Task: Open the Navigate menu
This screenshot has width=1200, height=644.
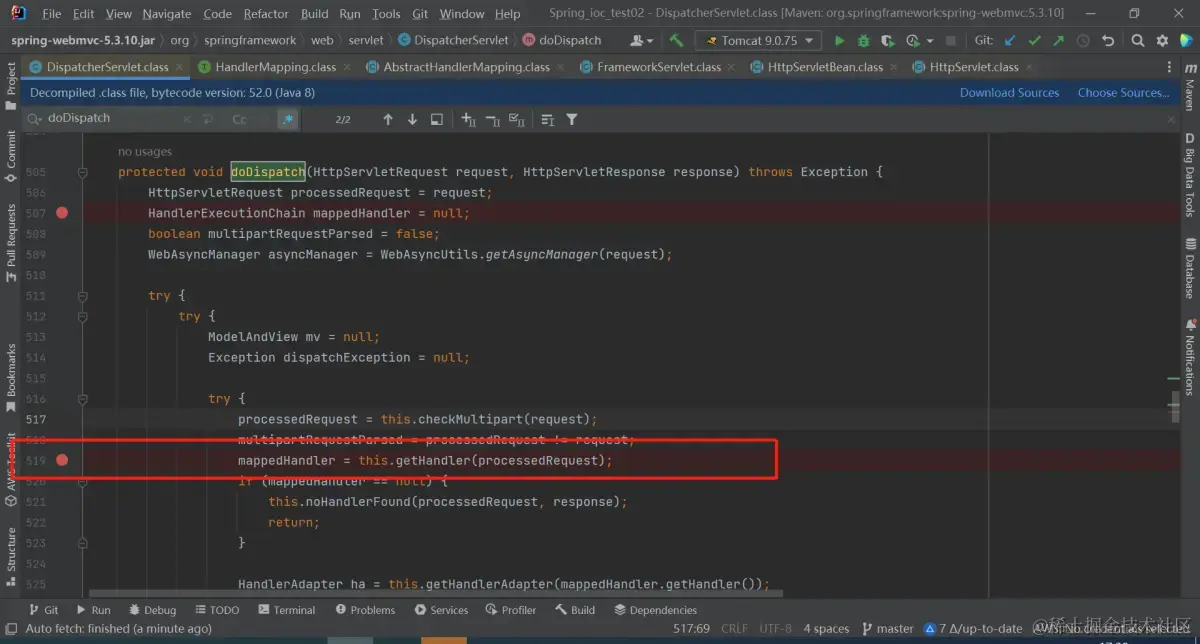Action: pos(167,14)
